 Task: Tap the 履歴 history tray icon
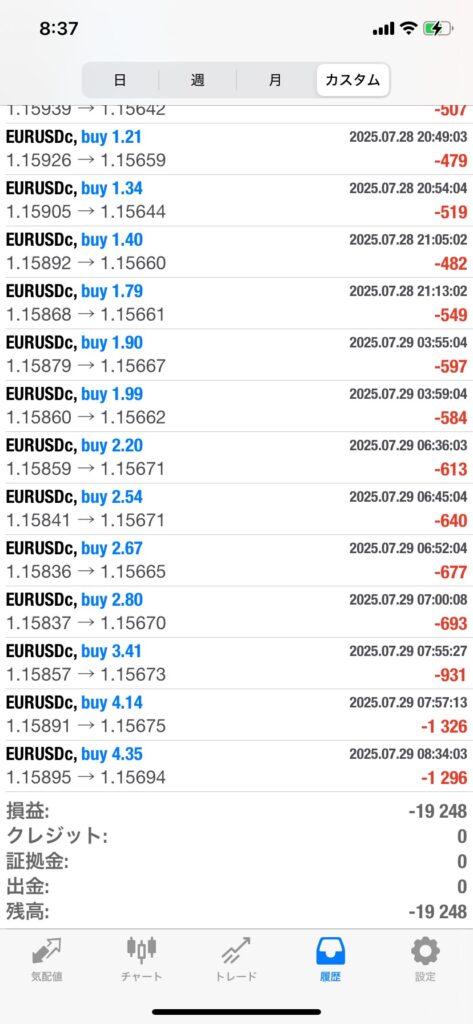(x=331, y=952)
